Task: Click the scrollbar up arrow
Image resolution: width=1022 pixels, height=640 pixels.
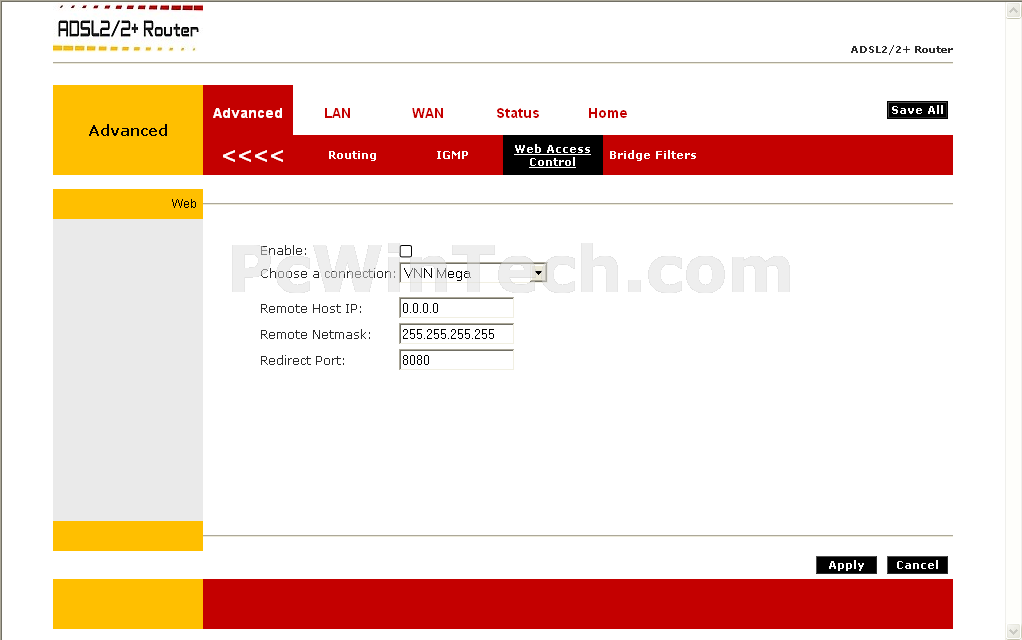Action: [1014, 10]
